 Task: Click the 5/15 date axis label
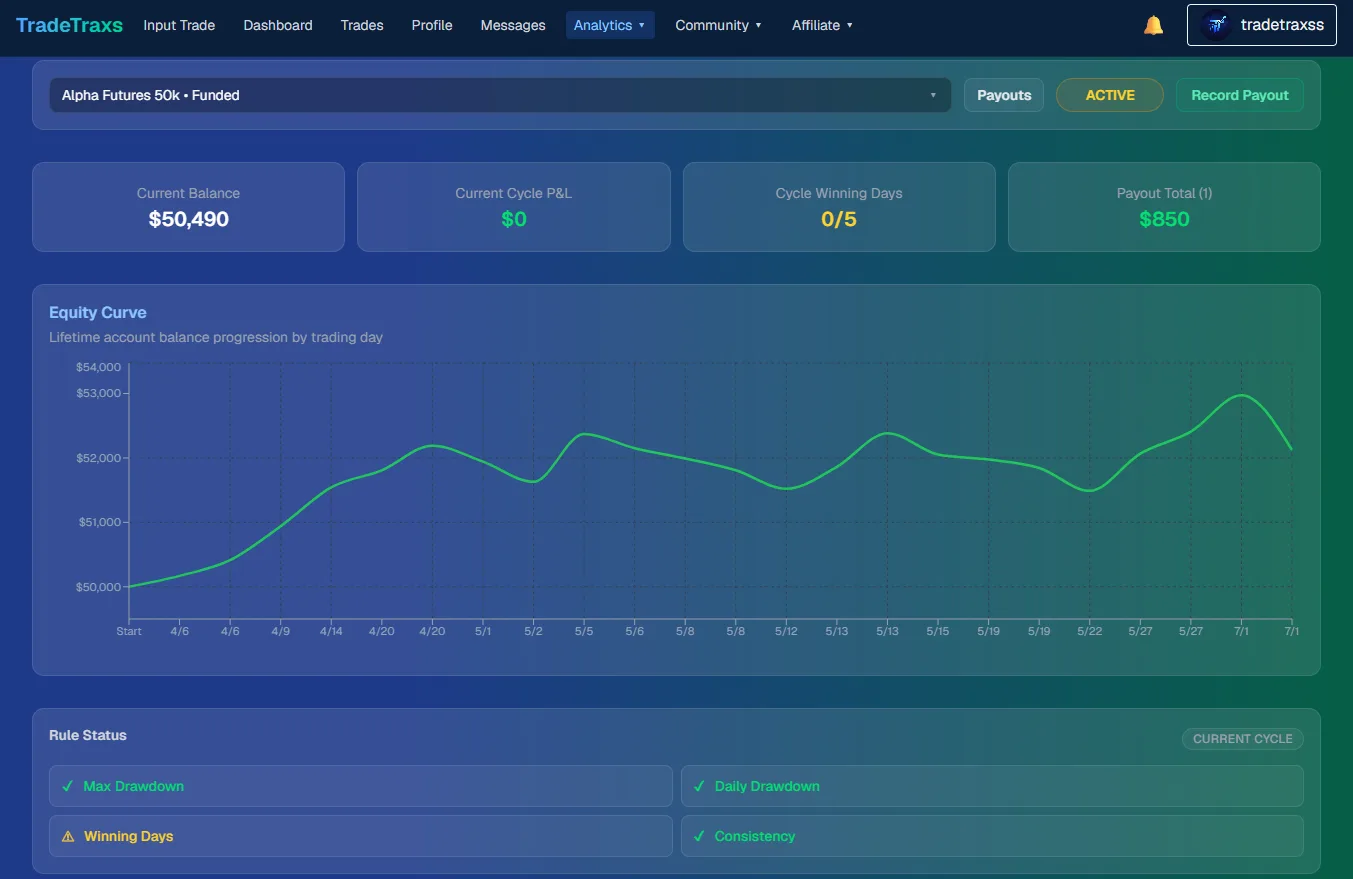(938, 631)
